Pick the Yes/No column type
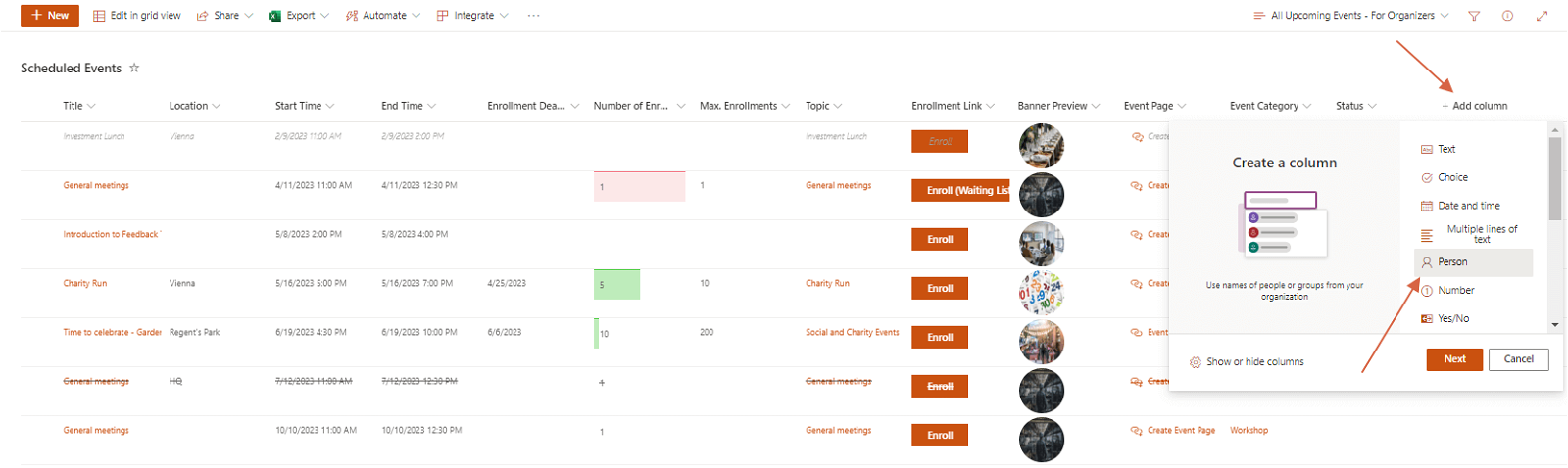Image resolution: width=1568 pixels, height=468 pixels. click(1452, 318)
